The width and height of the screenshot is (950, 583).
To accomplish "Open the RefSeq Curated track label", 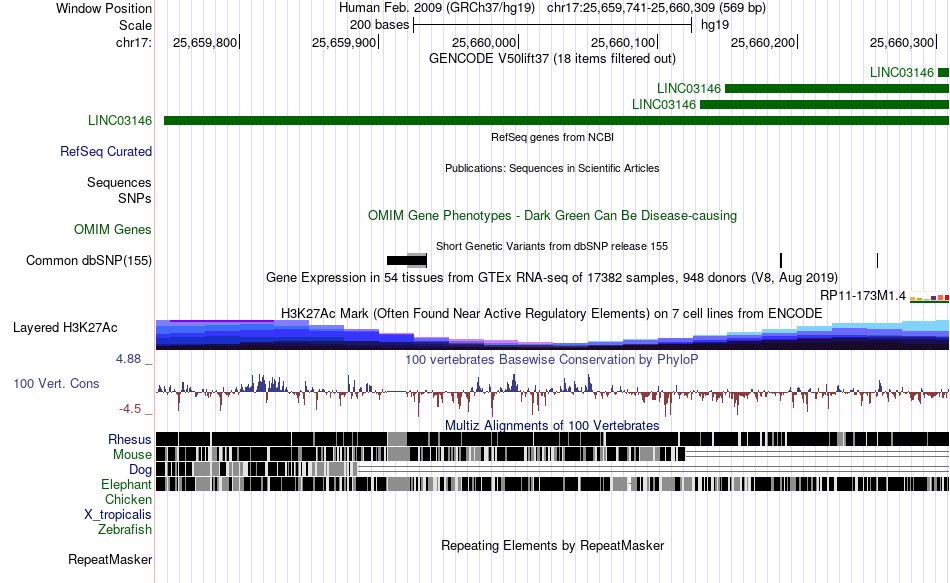I will 106,152.
